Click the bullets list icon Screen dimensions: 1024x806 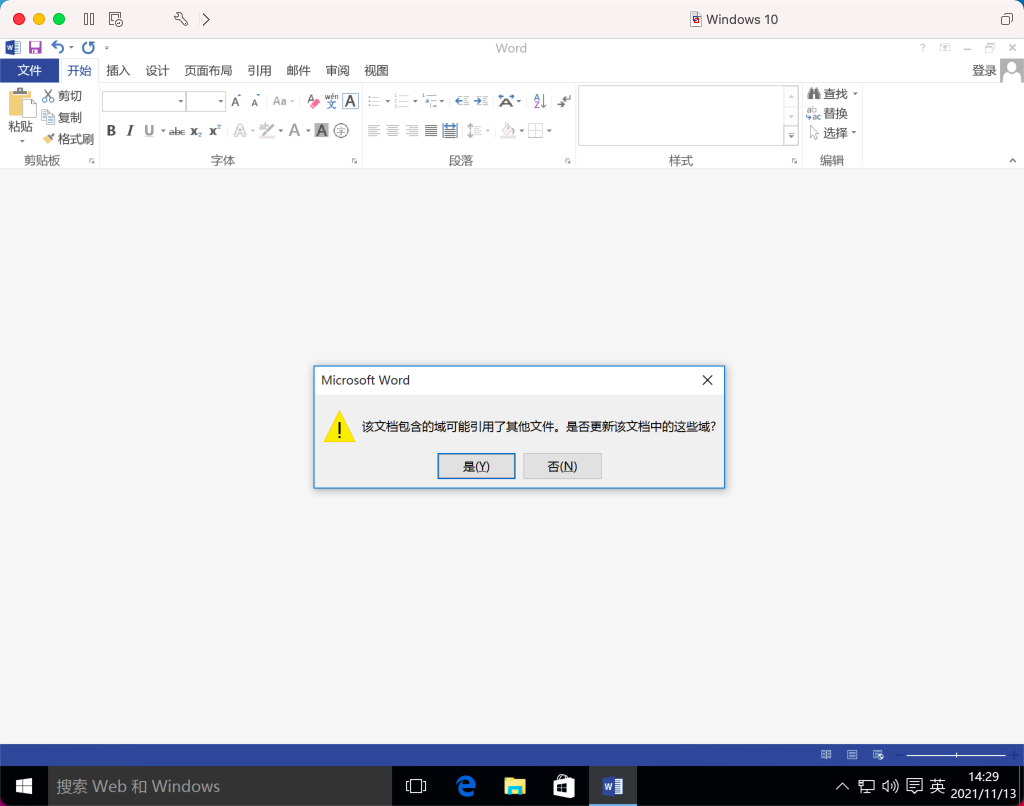374,101
